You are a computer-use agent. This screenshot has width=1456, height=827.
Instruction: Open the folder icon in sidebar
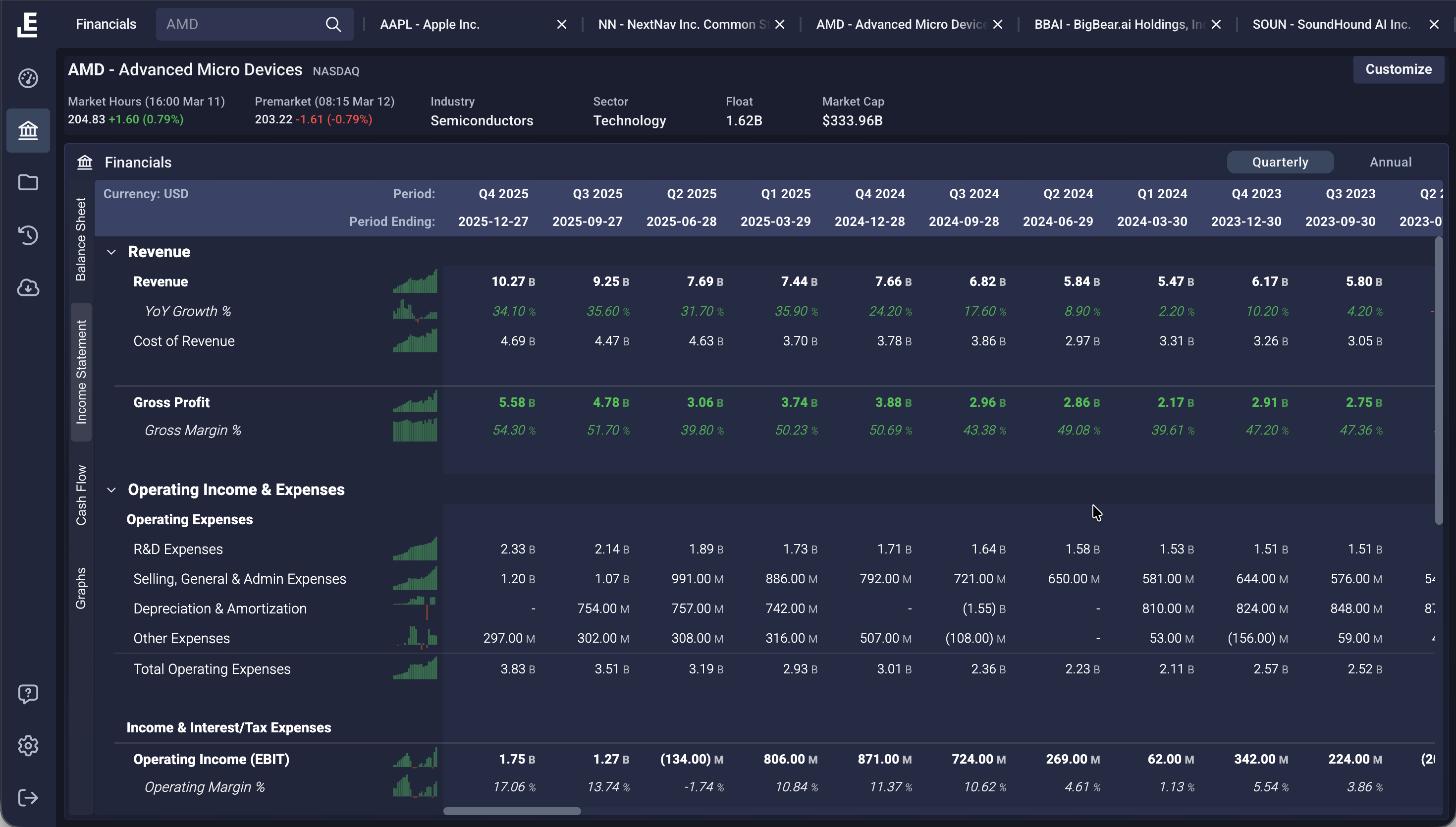pyautogui.click(x=28, y=182)
